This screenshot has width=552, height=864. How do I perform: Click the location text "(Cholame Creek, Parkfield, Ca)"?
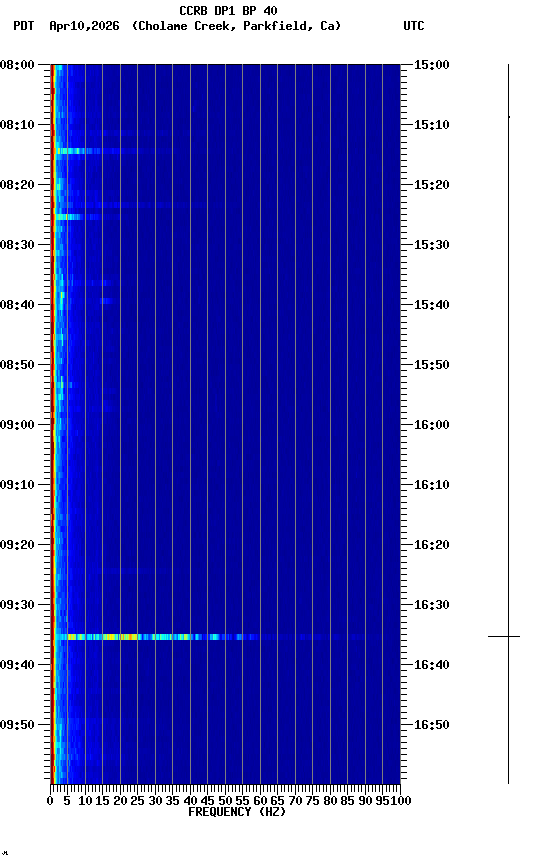236,26
